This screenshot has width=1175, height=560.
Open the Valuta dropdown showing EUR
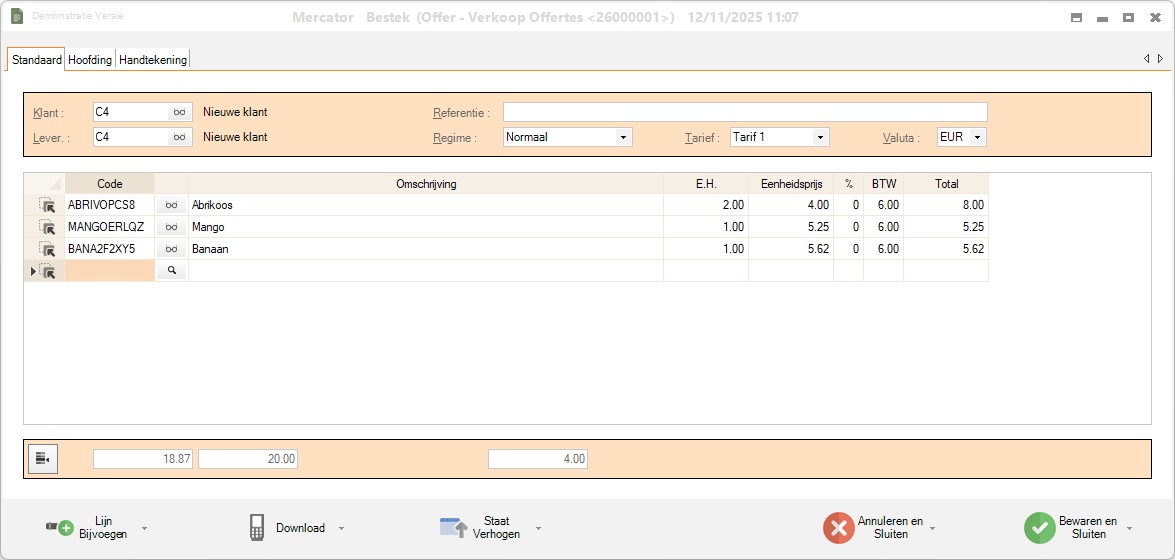point(977,137)
